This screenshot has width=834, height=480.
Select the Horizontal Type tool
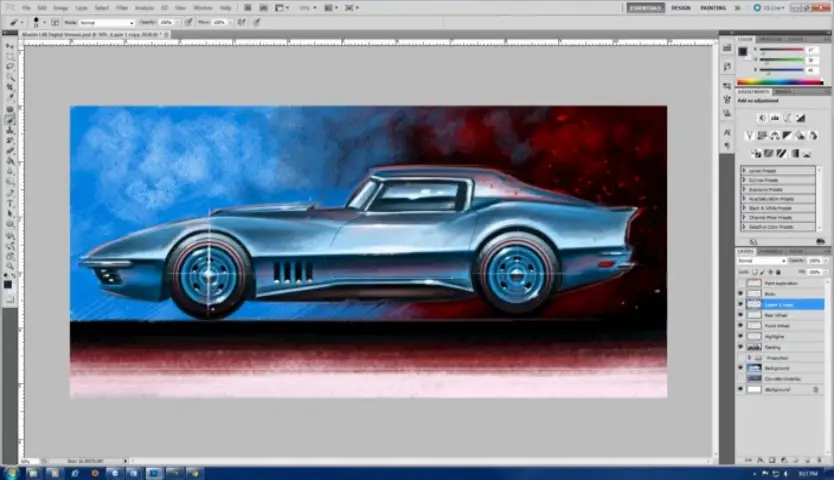pyautogui.click(x=10, y=204)
